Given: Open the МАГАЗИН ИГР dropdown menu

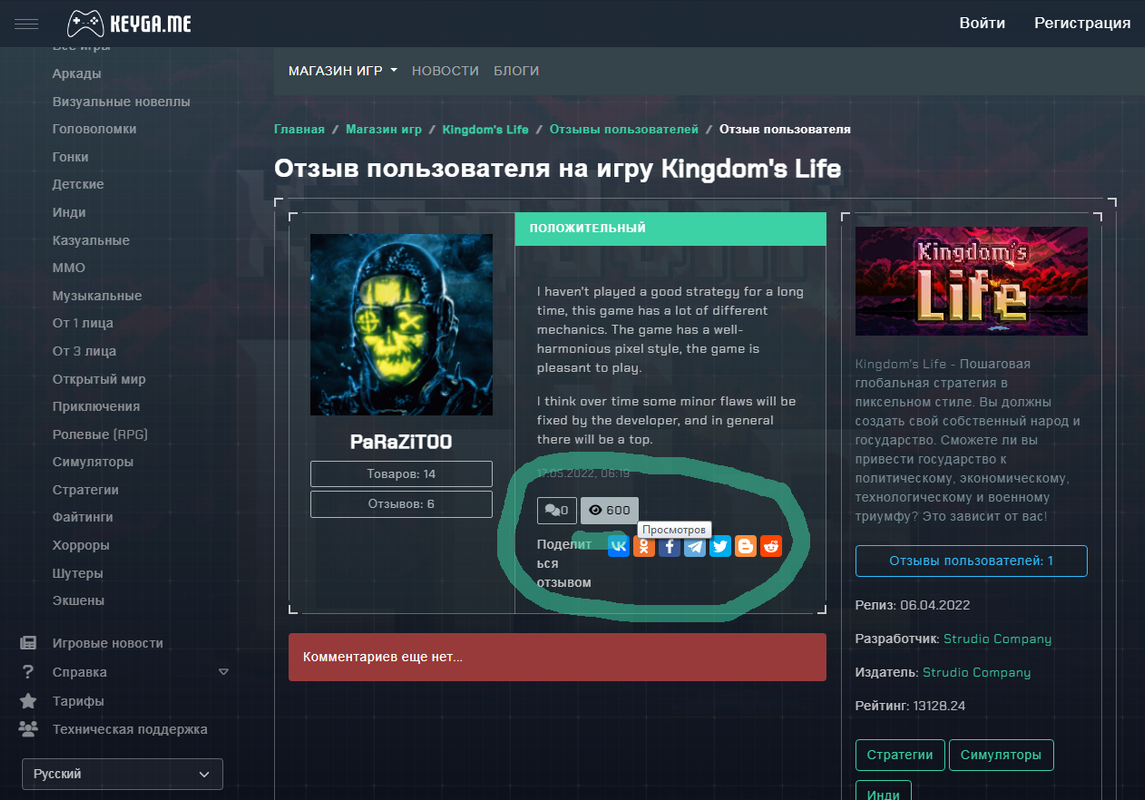Looking at the screenshot, I should pyautogui.click(x=342, y=71).
